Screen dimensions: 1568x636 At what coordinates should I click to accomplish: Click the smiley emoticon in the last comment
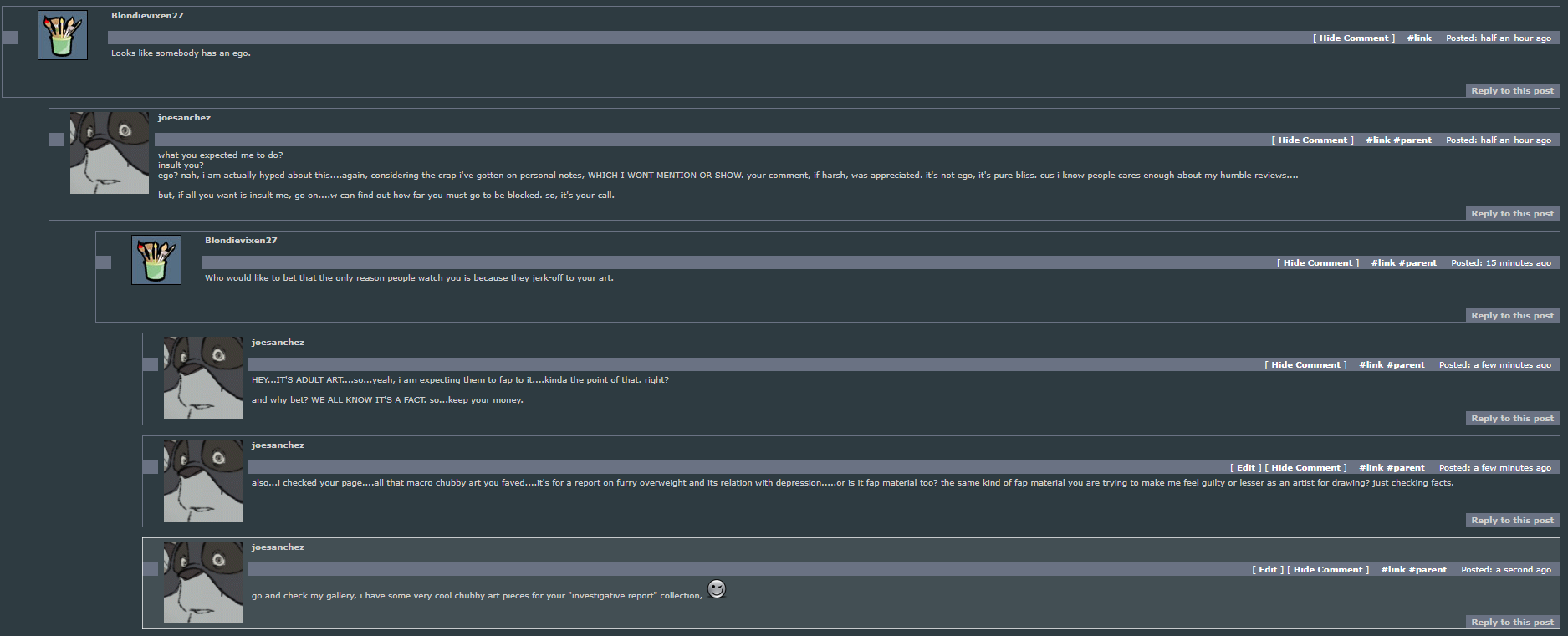[717, 589]
